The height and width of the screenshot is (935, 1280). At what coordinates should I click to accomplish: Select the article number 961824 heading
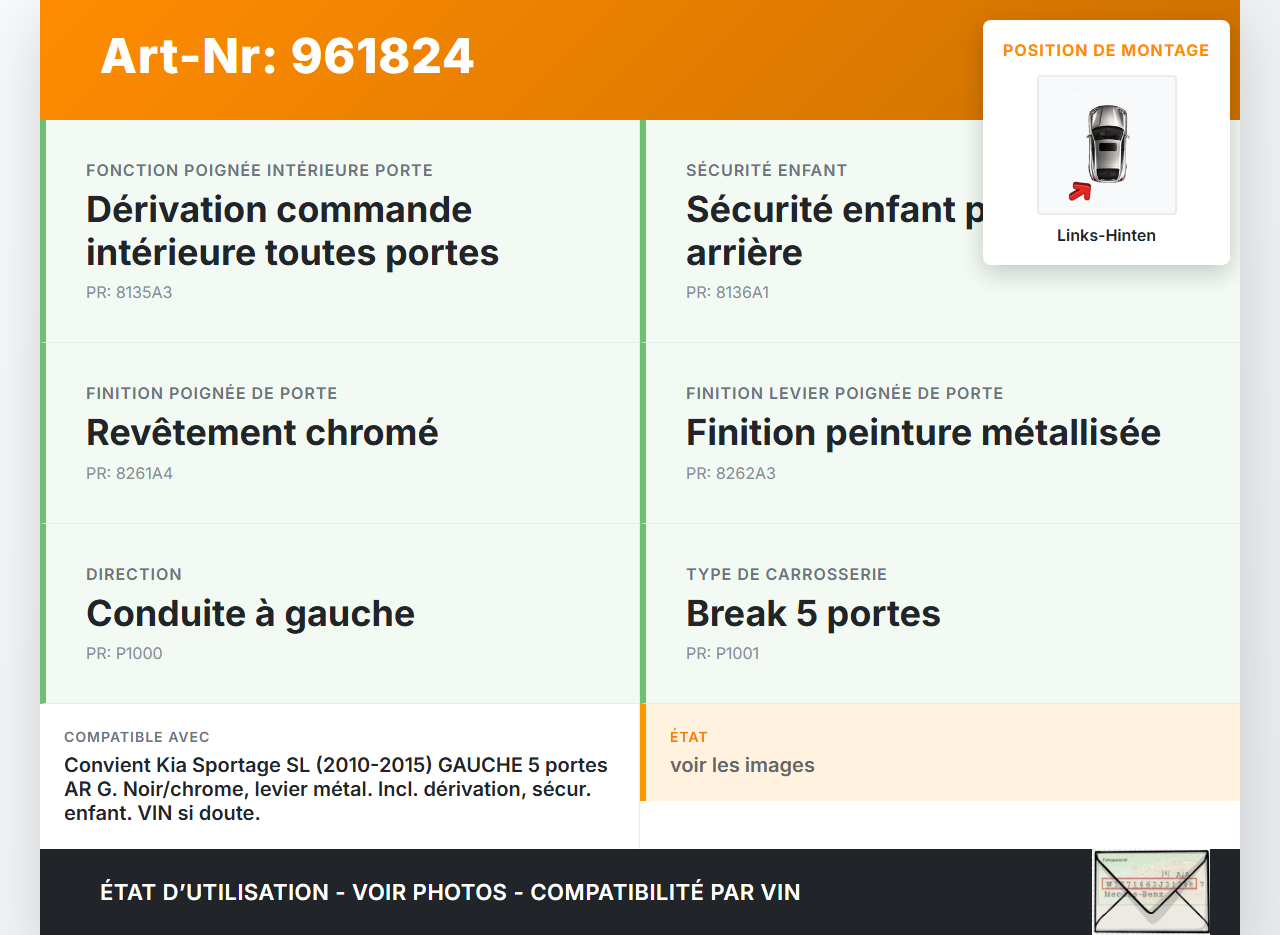pos(287,56)
